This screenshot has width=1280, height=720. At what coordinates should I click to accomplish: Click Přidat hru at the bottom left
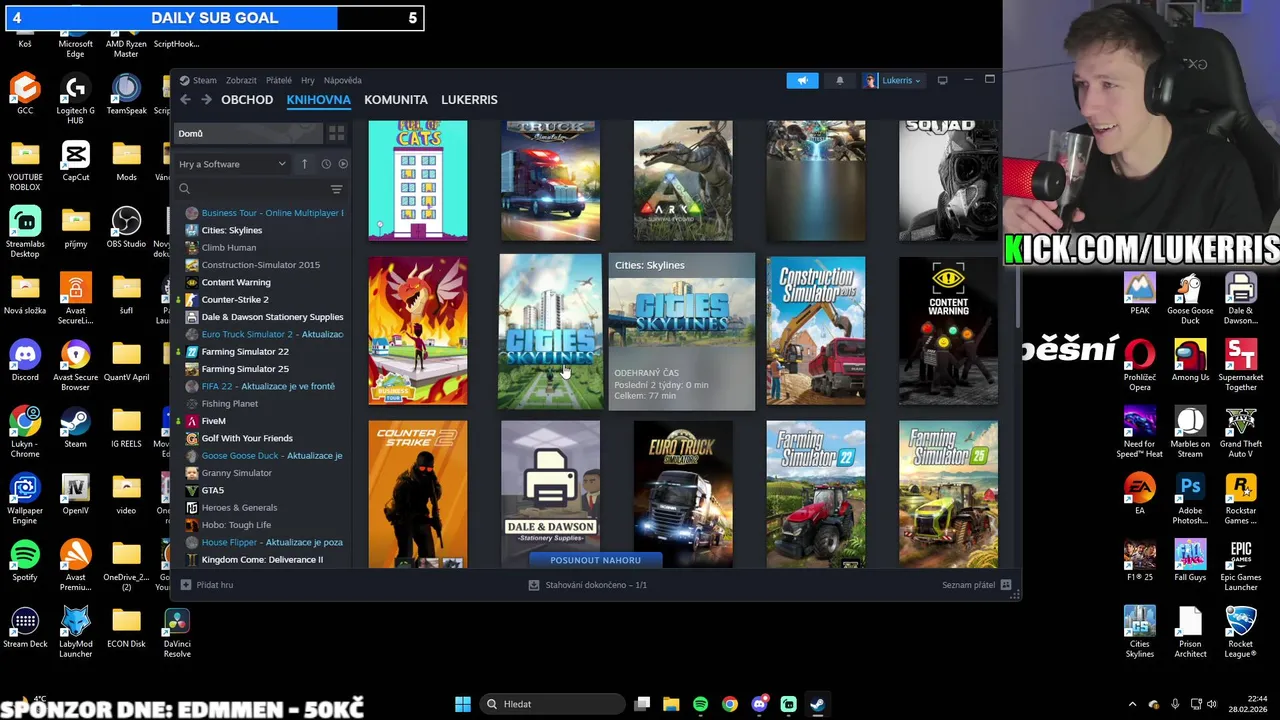click(207, 585)
